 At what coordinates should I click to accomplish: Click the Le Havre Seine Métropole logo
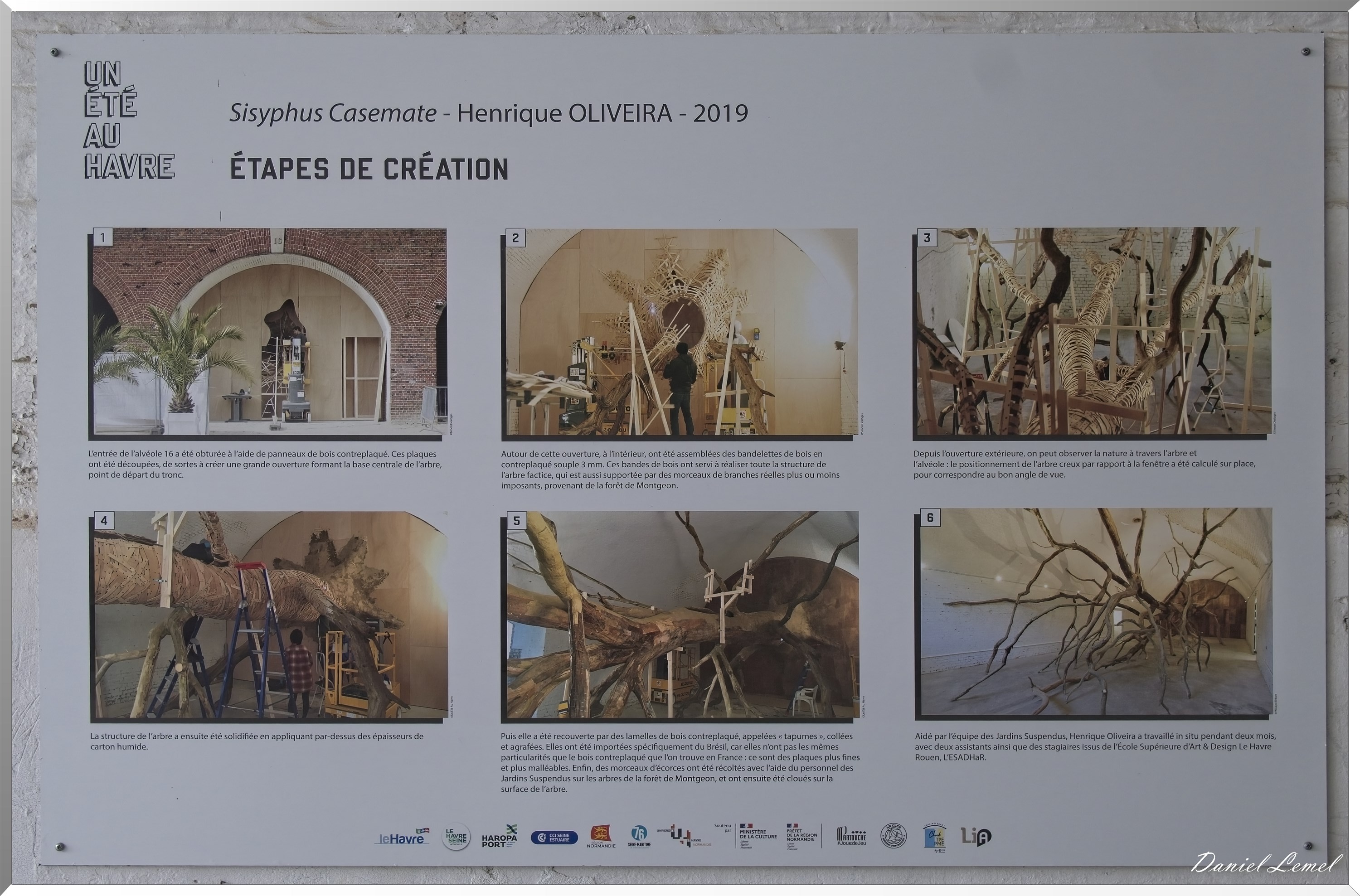tap(456, 837)
